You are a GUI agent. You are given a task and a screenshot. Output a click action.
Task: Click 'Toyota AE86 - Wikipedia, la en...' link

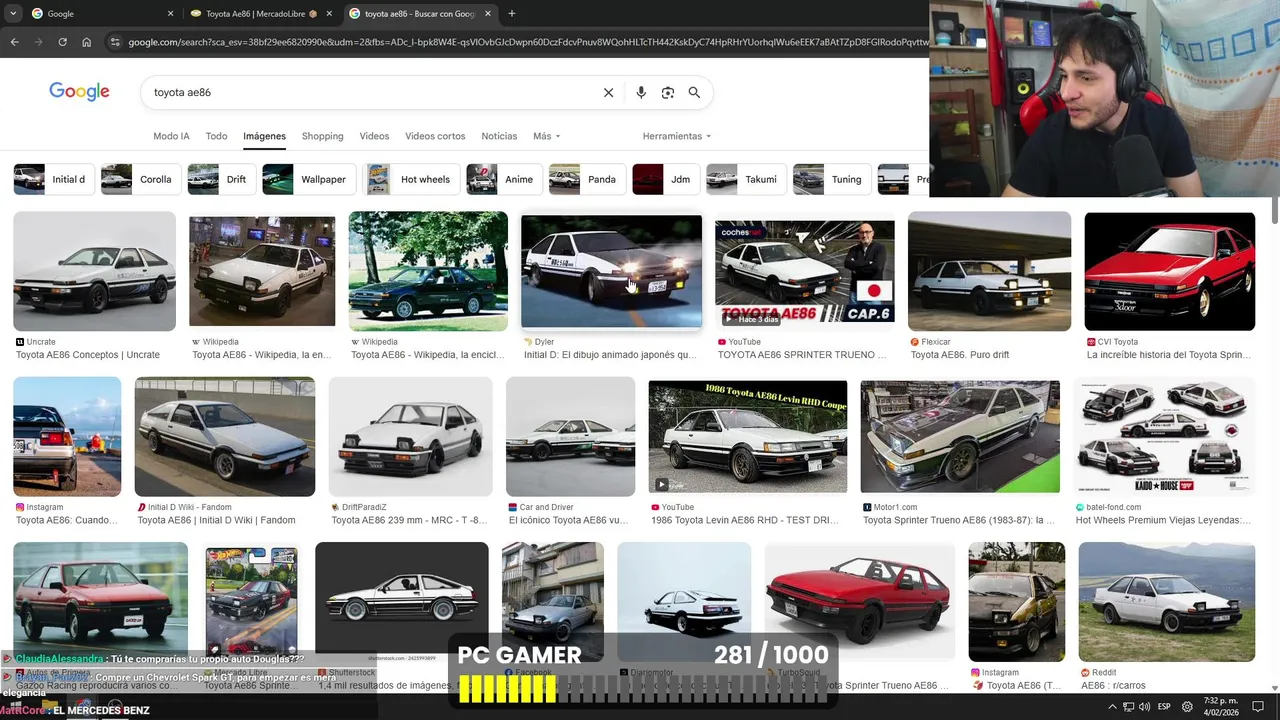point(261,355)
